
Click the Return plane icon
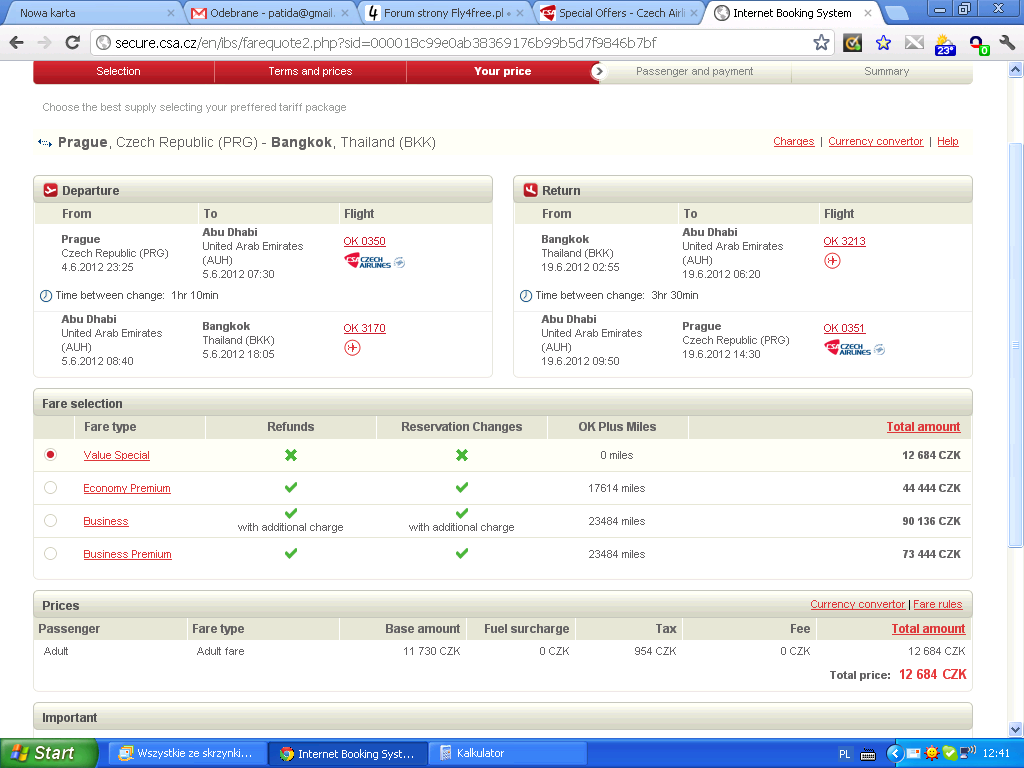click(530, 190)
